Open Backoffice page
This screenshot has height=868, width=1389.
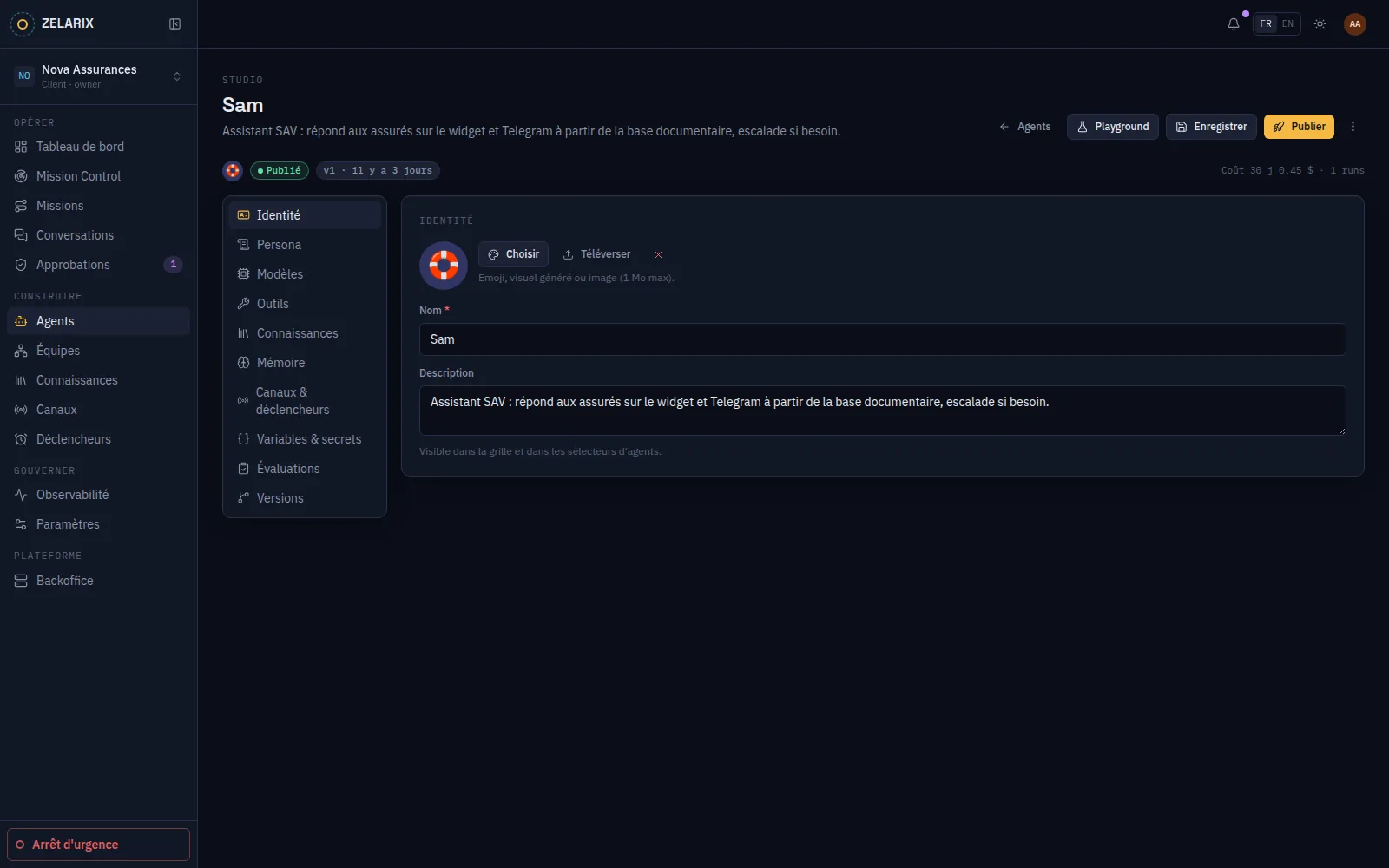(x=98, y=581)
